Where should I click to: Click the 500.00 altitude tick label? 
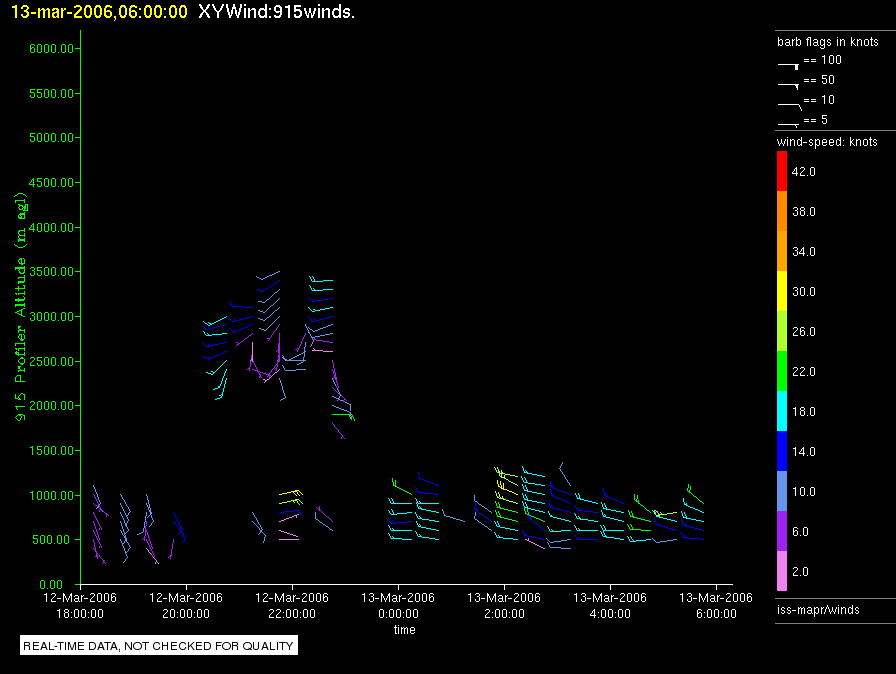55,540
